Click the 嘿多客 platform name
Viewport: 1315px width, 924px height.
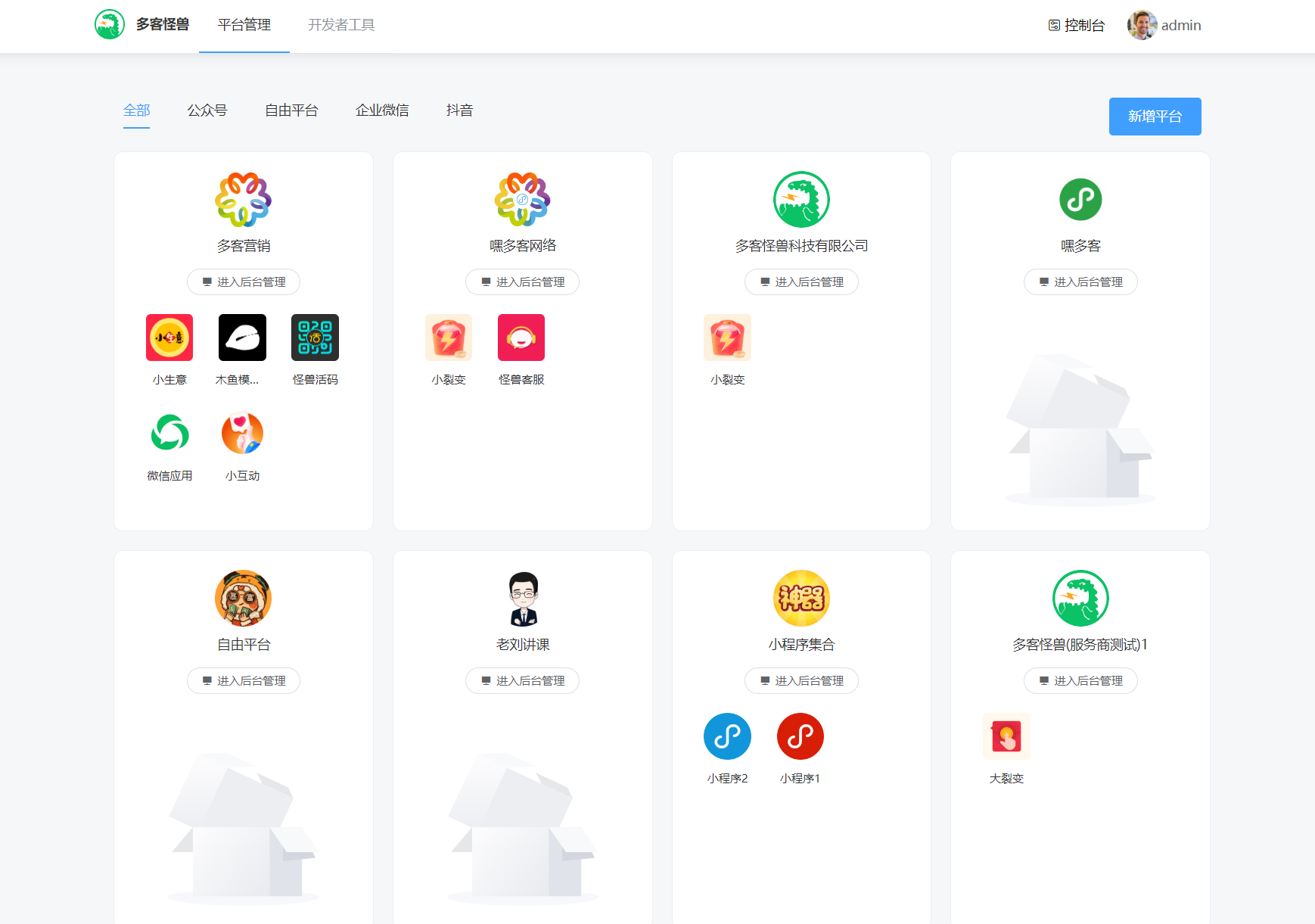coord(1080,246)
